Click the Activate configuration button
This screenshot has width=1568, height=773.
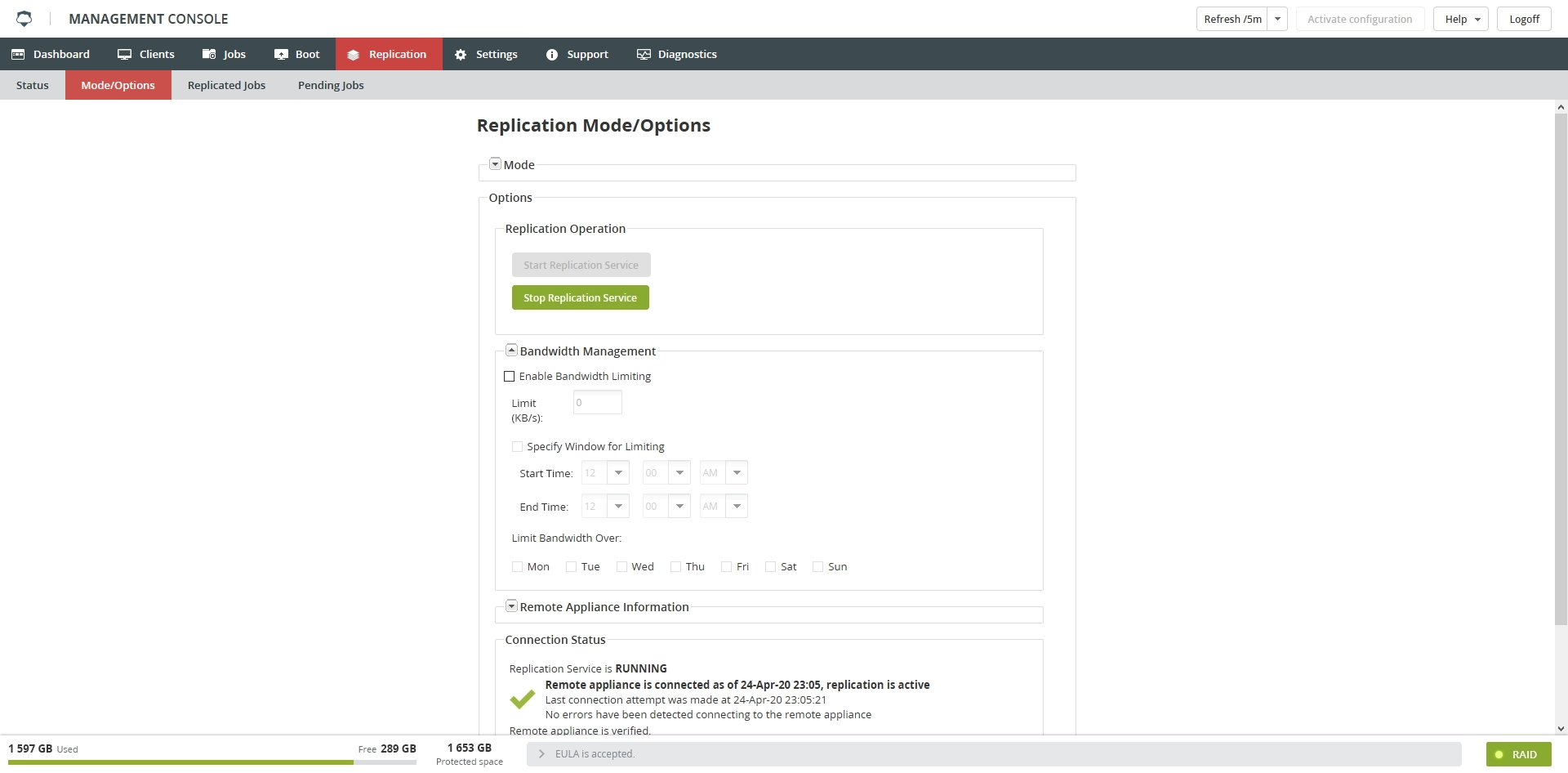pos(1360,19)
